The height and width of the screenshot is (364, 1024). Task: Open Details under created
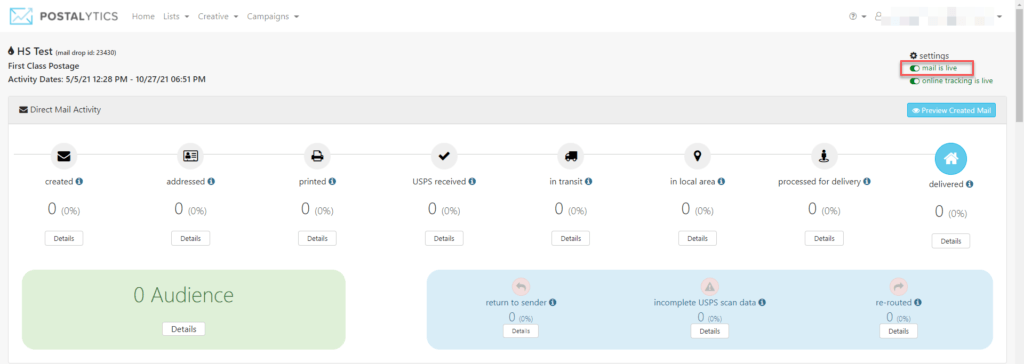tap(64, 239)
